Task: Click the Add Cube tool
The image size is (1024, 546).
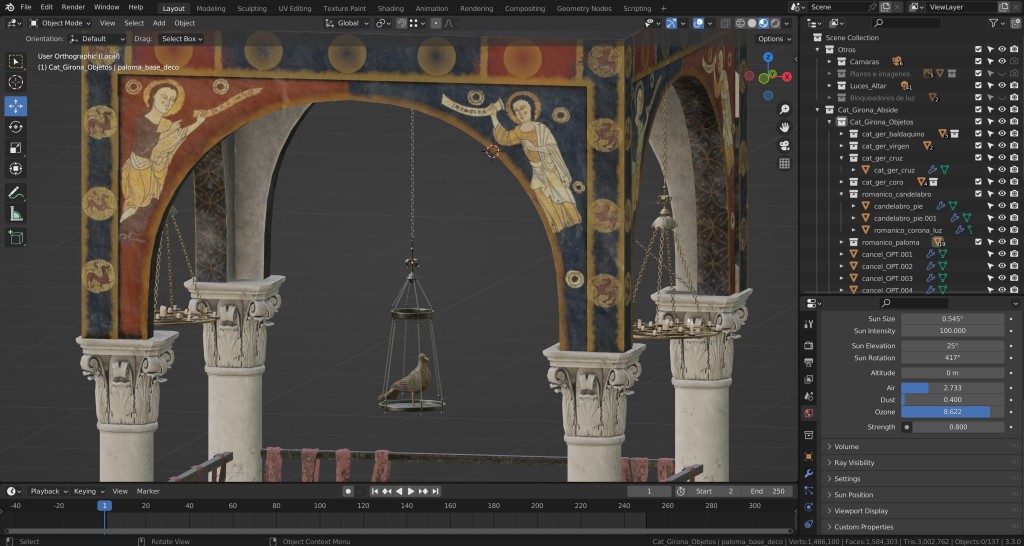Action: click(x=16, y=237)
